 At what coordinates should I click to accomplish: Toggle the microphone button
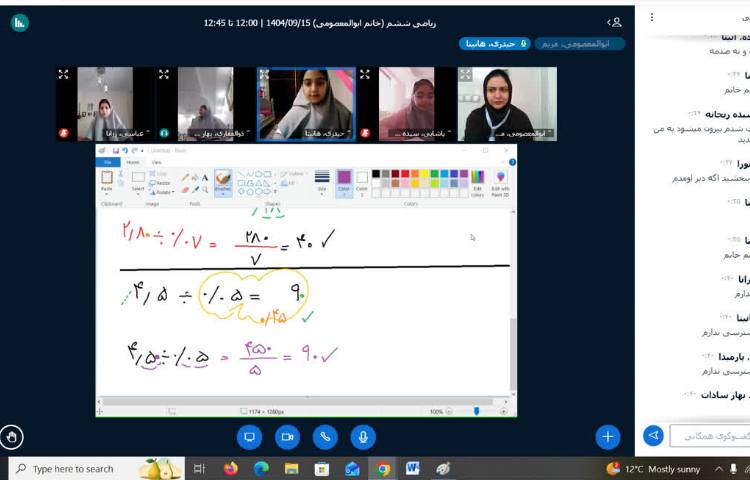click(x=363, y=437)
